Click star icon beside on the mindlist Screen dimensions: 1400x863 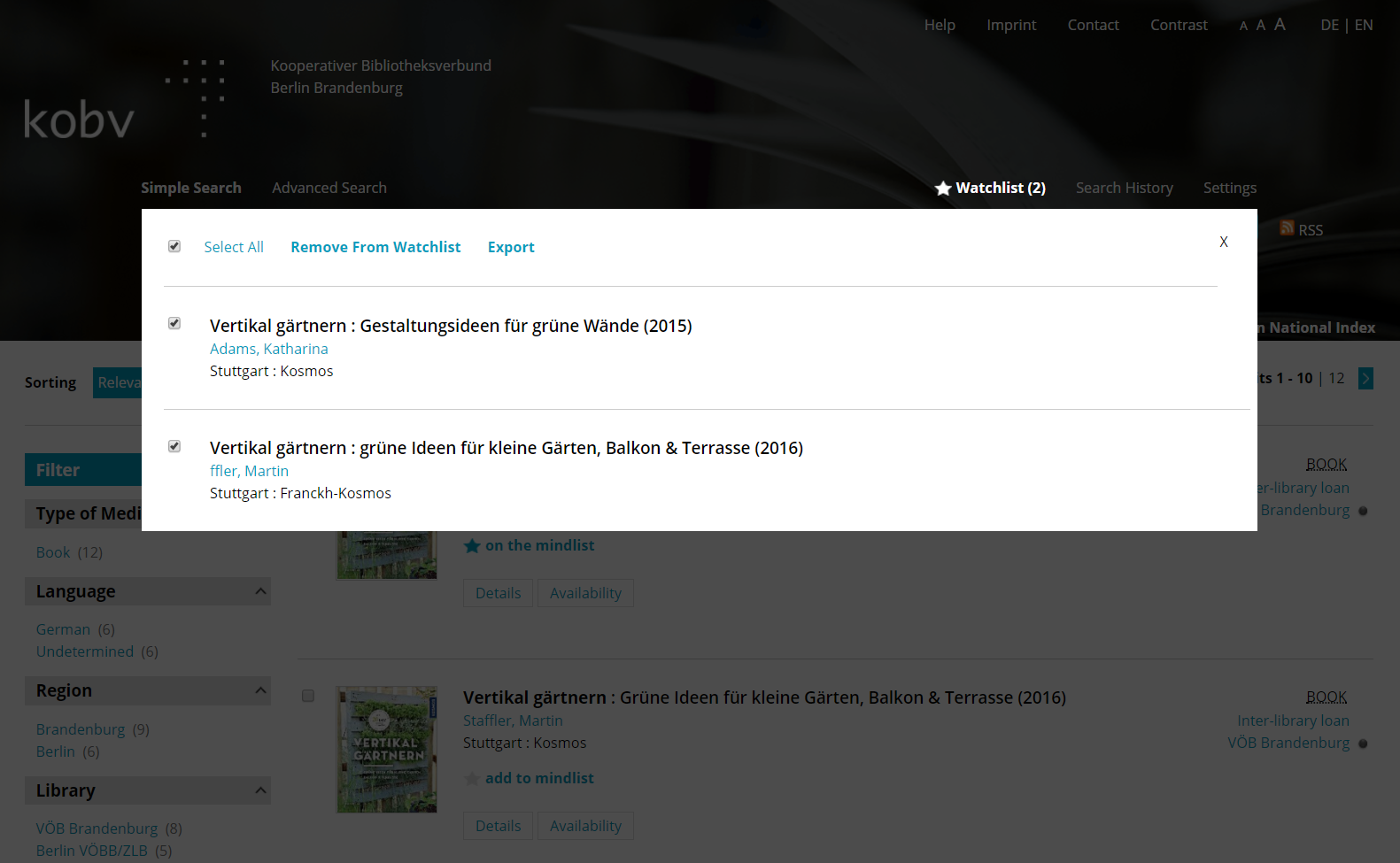click(472, 546)
